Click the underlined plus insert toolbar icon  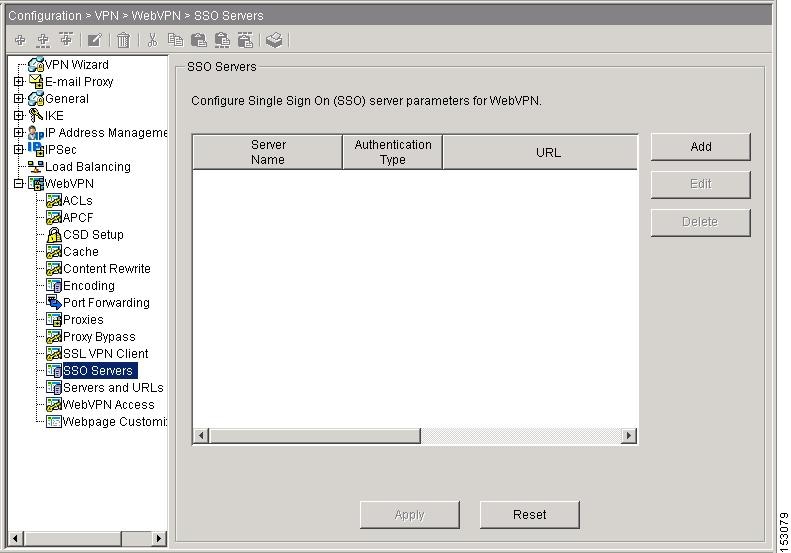click(x=43, y=40)
